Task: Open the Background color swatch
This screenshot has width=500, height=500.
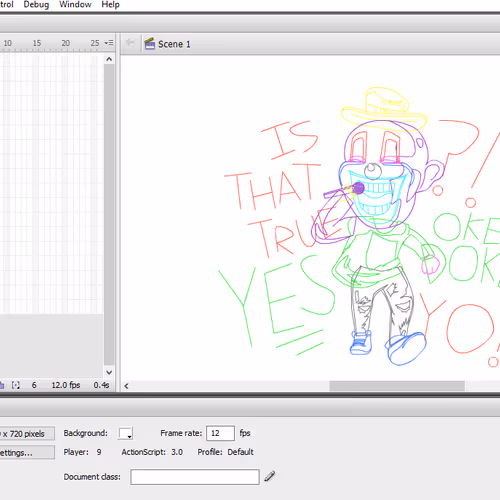Action: coord(126,433)
